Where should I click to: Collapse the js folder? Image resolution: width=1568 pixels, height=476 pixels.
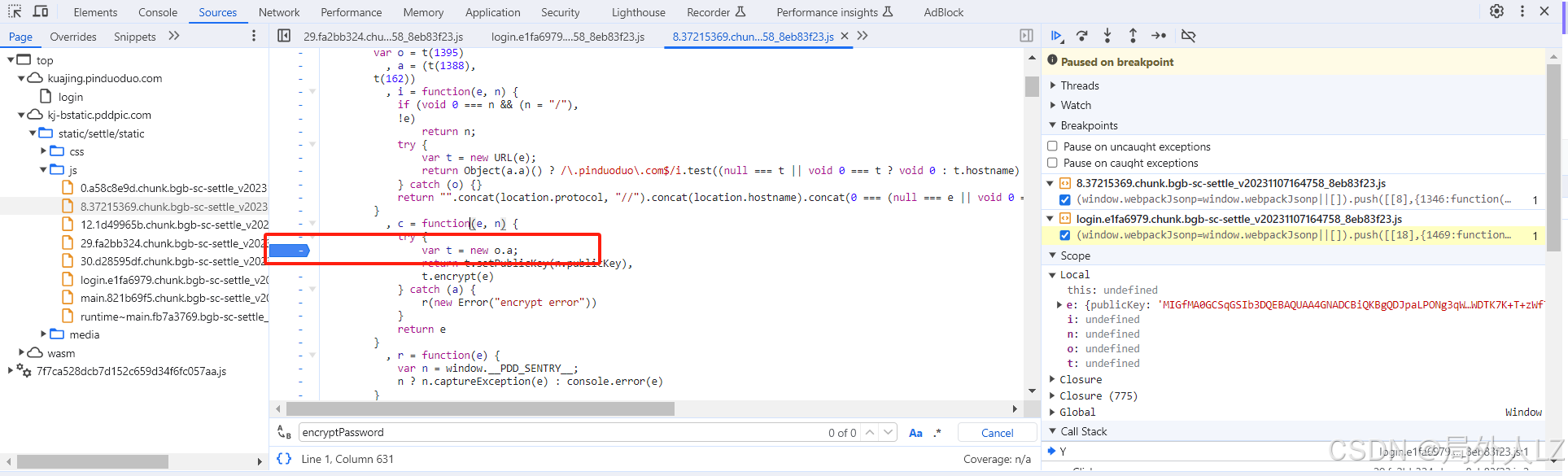pyautogui.click(x=43, y=170)
